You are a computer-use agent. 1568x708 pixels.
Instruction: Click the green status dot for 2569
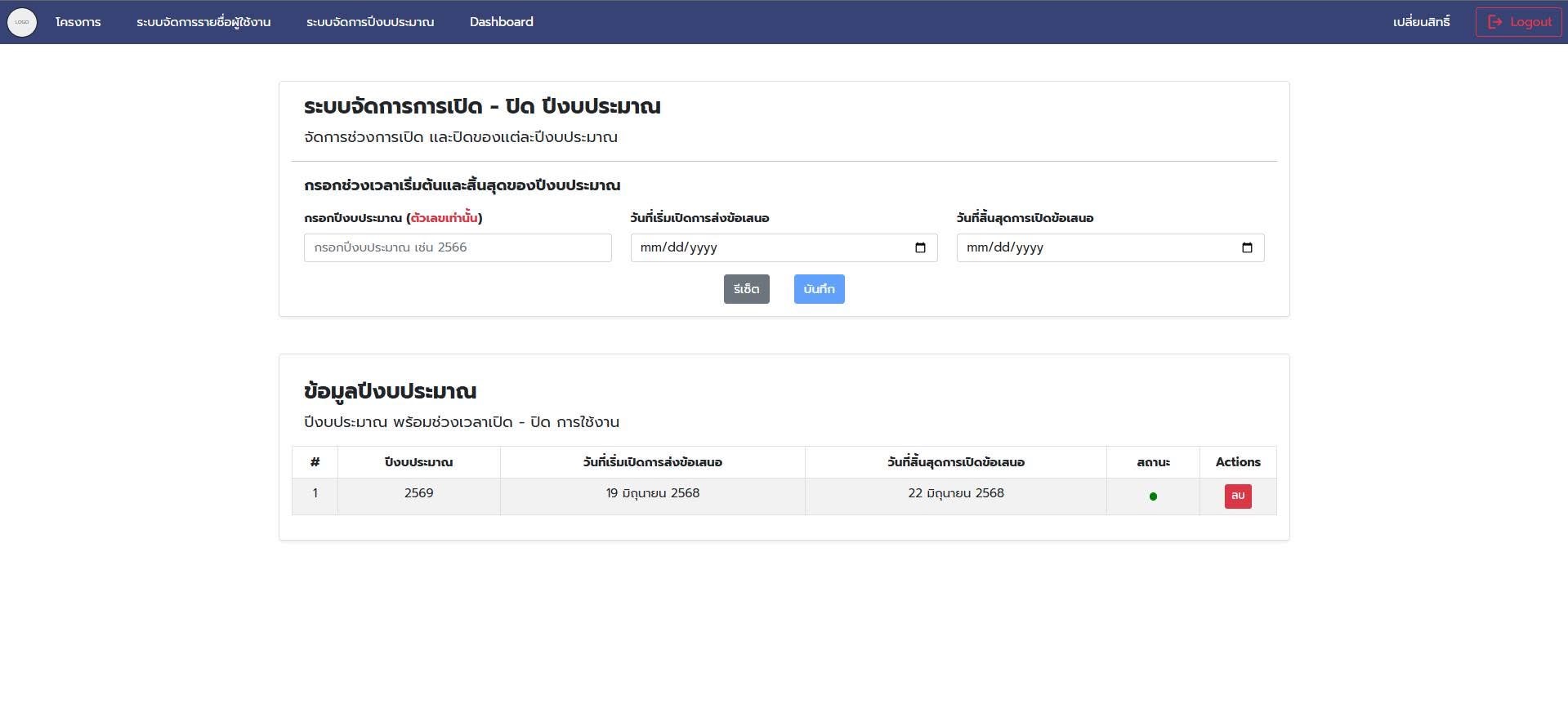pyautogui.click(x=1153, y=496)
